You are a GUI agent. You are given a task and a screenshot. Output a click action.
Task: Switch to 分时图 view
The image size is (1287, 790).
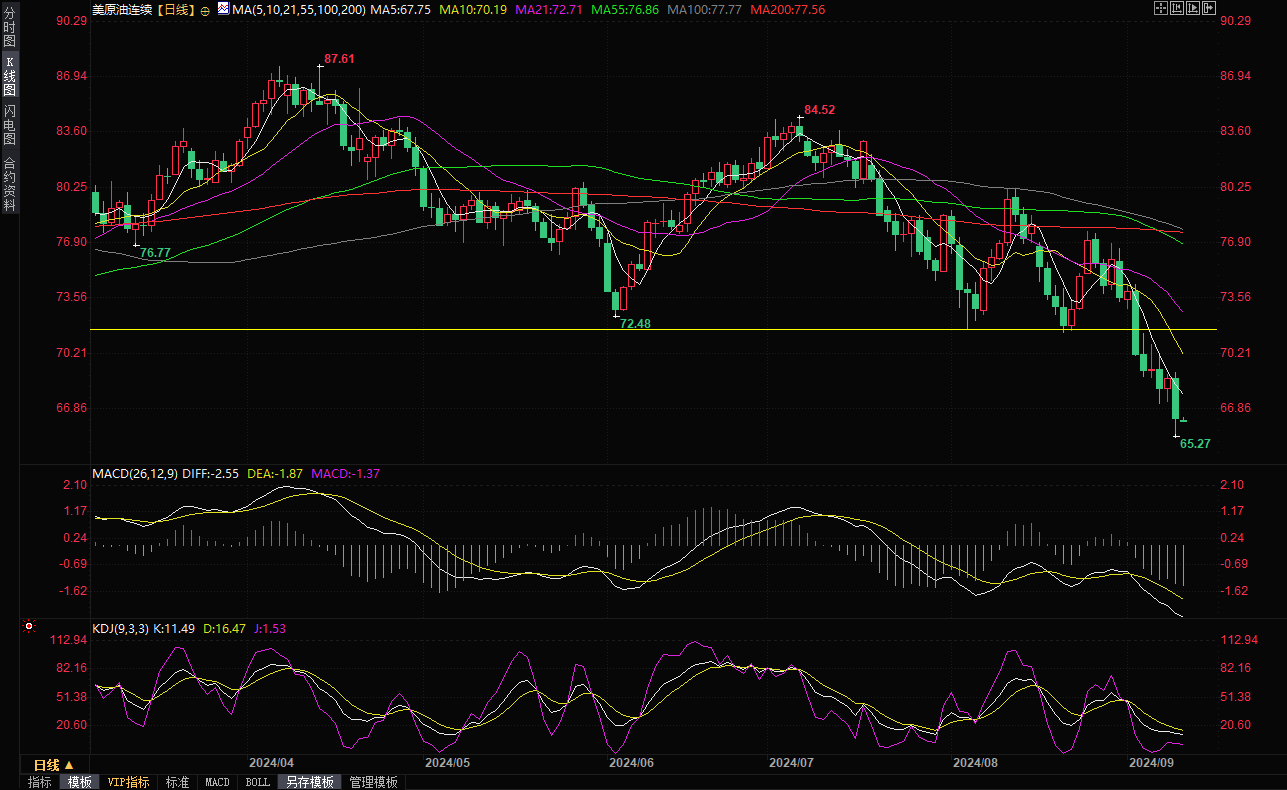click(x=10, y=30)
